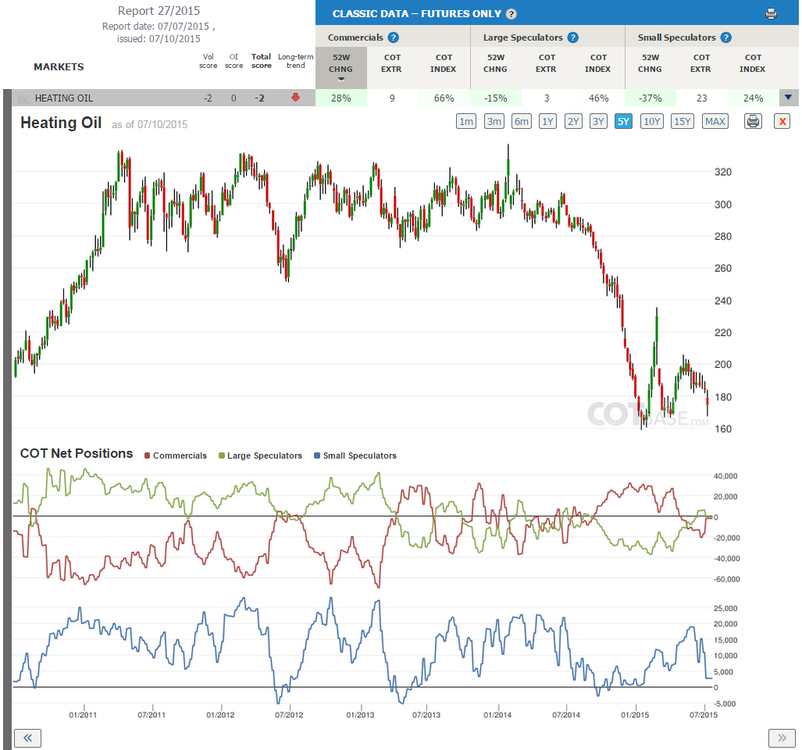Open the Commercials help icon
This screenshot has width=802, height=750.
[393, 37]
